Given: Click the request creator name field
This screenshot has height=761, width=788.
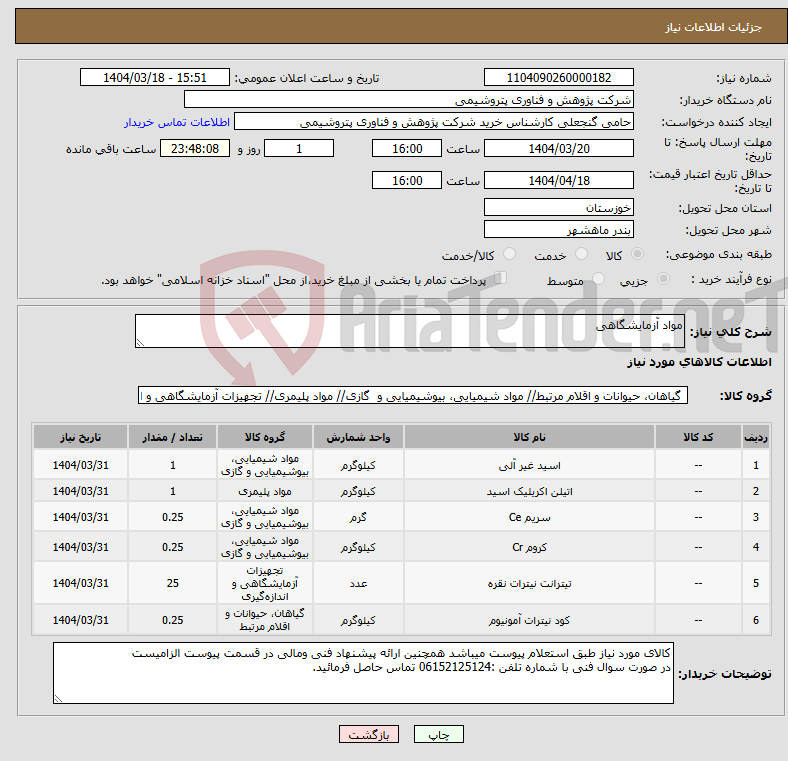Looking at the screenshot, I should pos(434,122).
